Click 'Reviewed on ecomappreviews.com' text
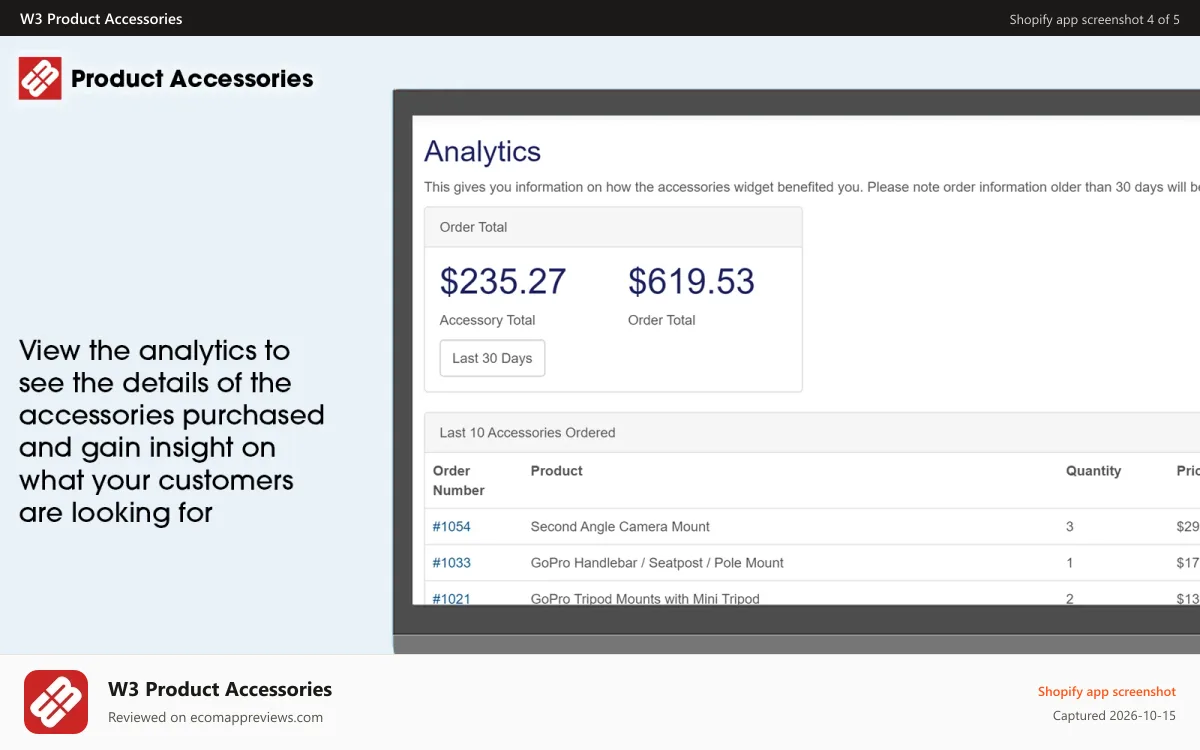 [215, 717]
